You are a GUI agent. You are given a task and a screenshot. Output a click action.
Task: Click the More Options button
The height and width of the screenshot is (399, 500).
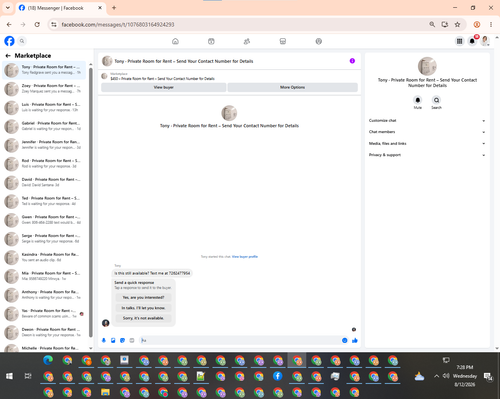pos(292,87)
